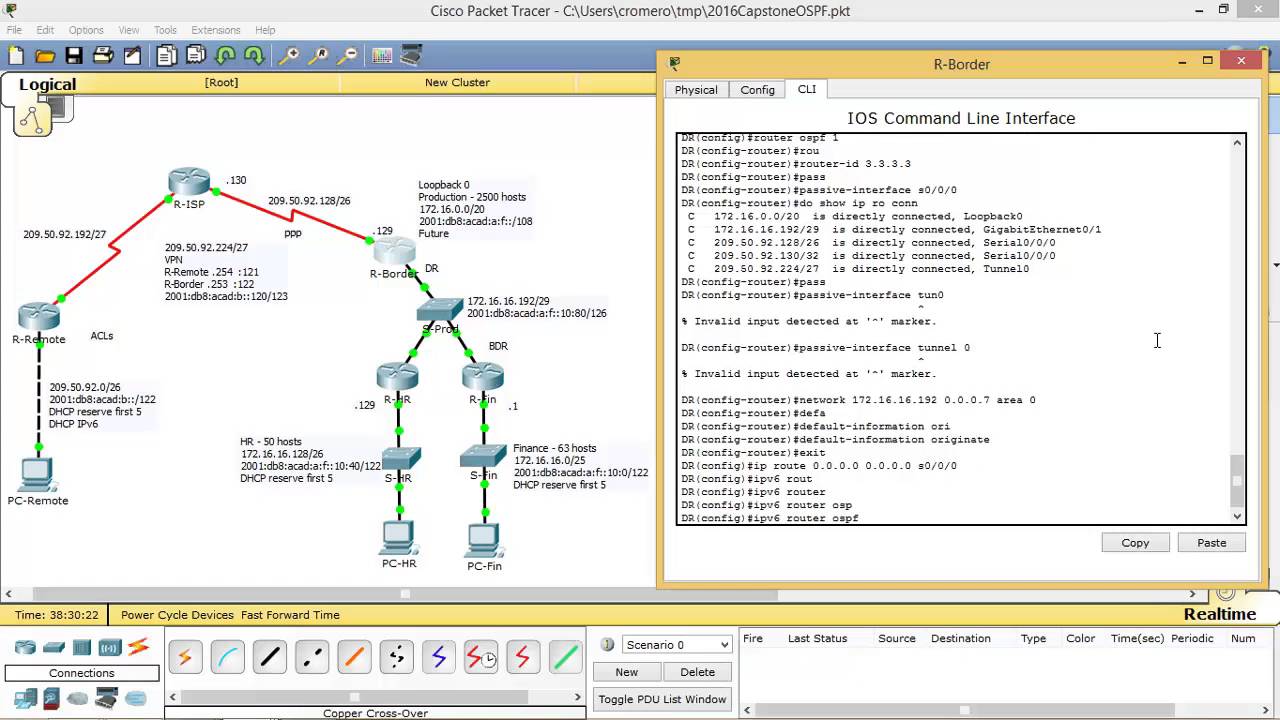Open the View menu

click(x=129, y=30)
